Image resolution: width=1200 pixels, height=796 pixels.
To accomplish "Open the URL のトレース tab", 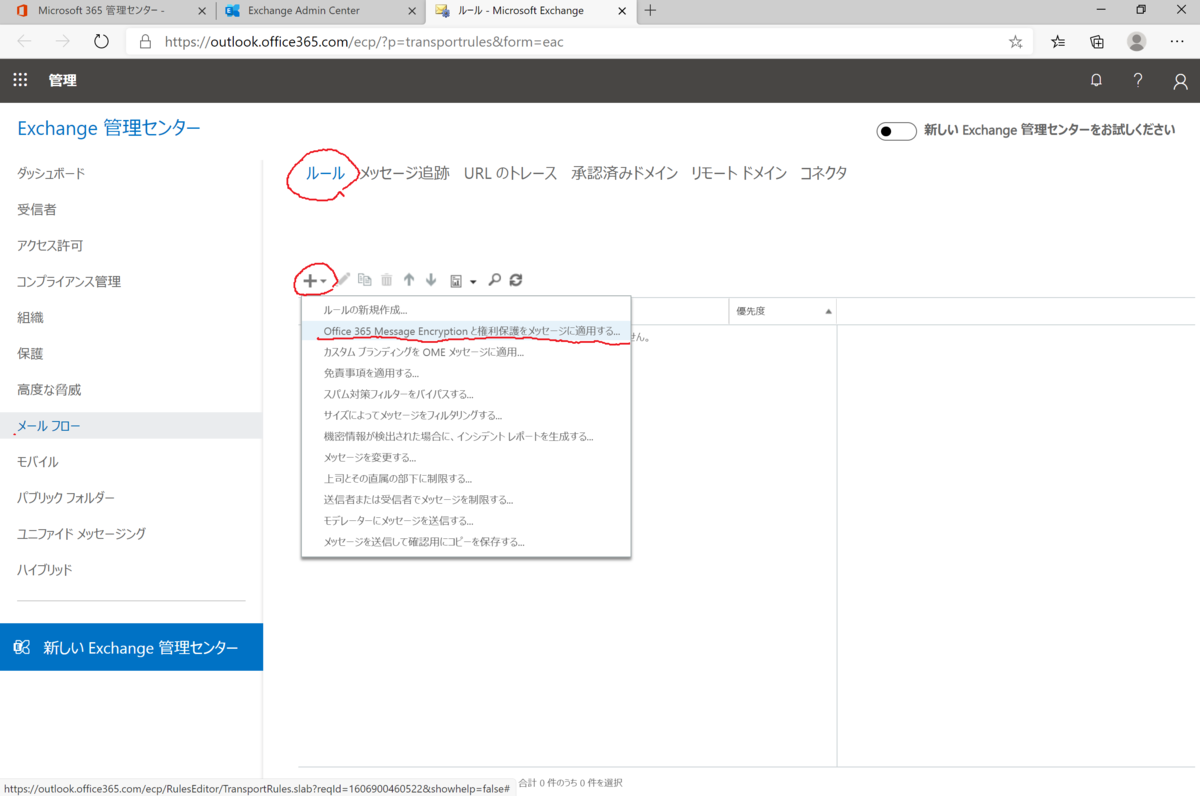I will (510, 173).
